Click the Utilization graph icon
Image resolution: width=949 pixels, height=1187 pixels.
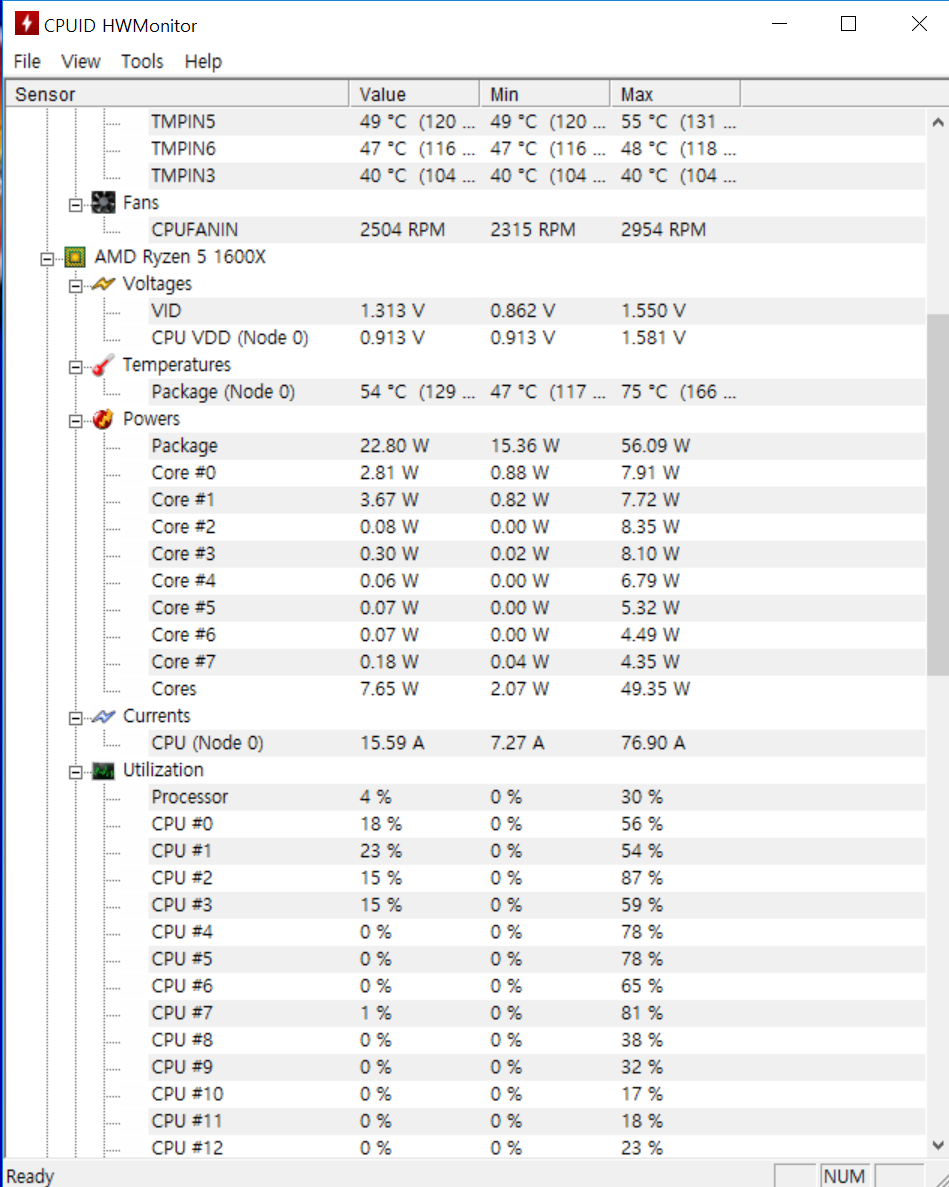tap(103, 770)
